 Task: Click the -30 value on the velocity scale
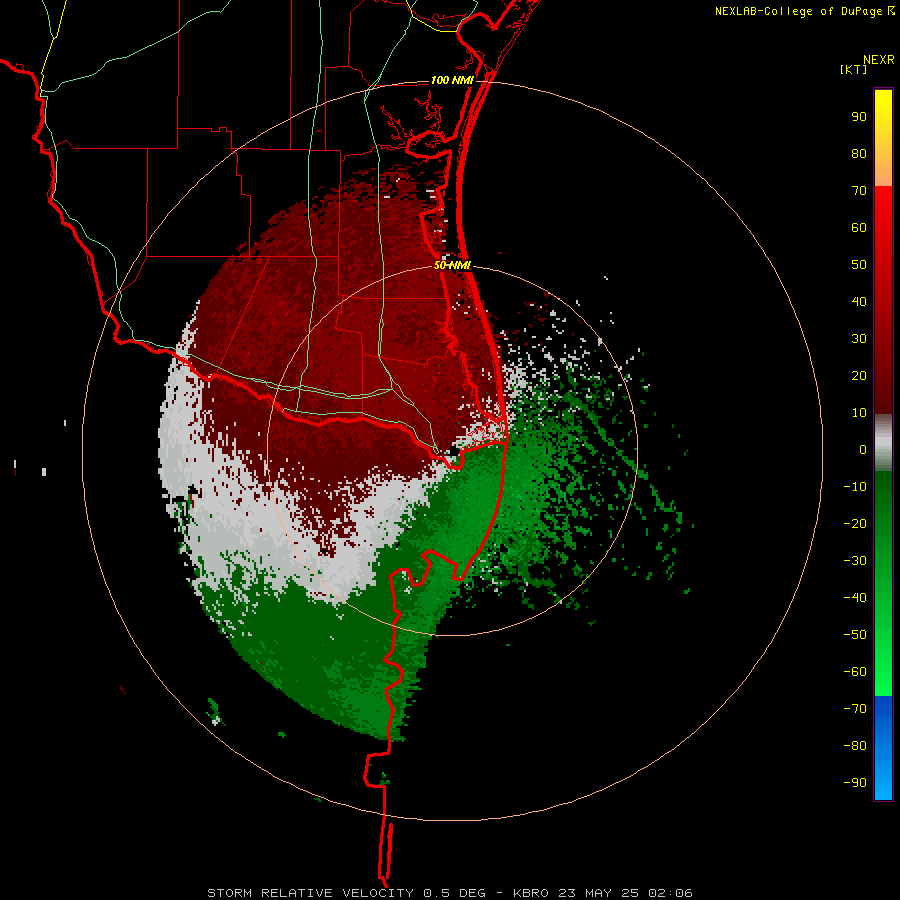(855, 561)
